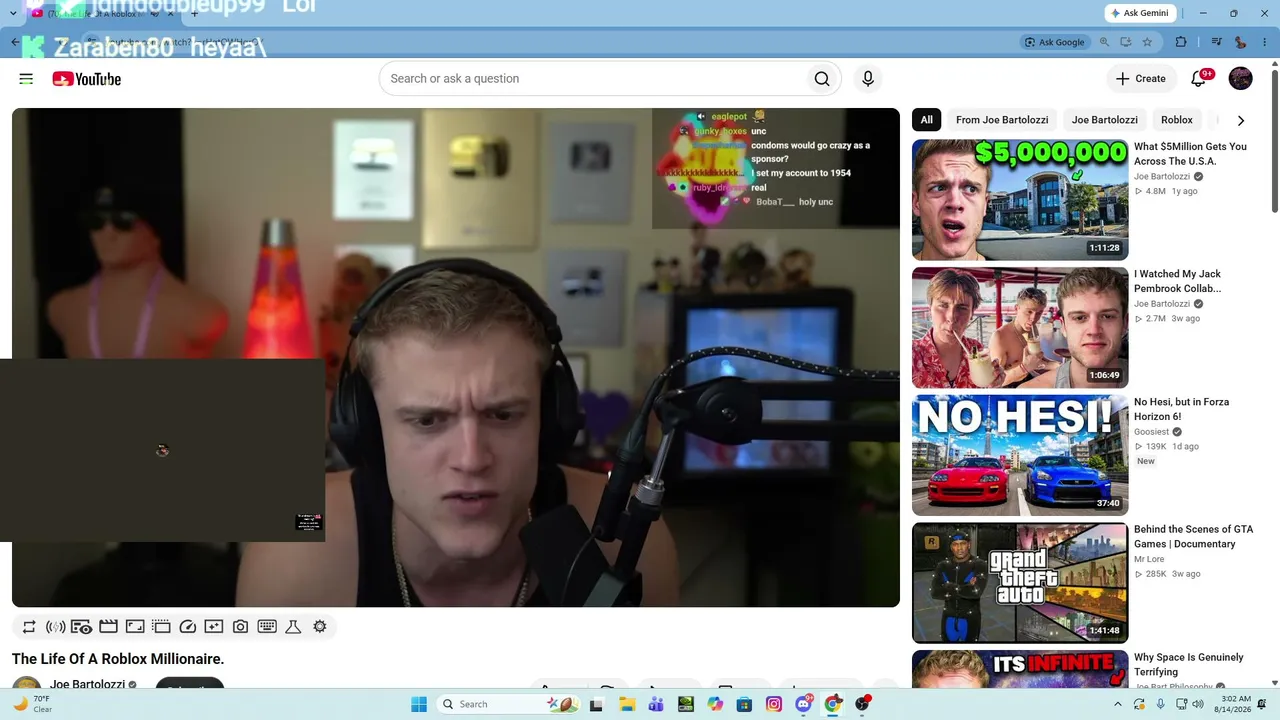1280x720 pixels.
Task: Open 'Why Space Is Genuinely Terrifying' title
Action: [x=1189, y=665]
